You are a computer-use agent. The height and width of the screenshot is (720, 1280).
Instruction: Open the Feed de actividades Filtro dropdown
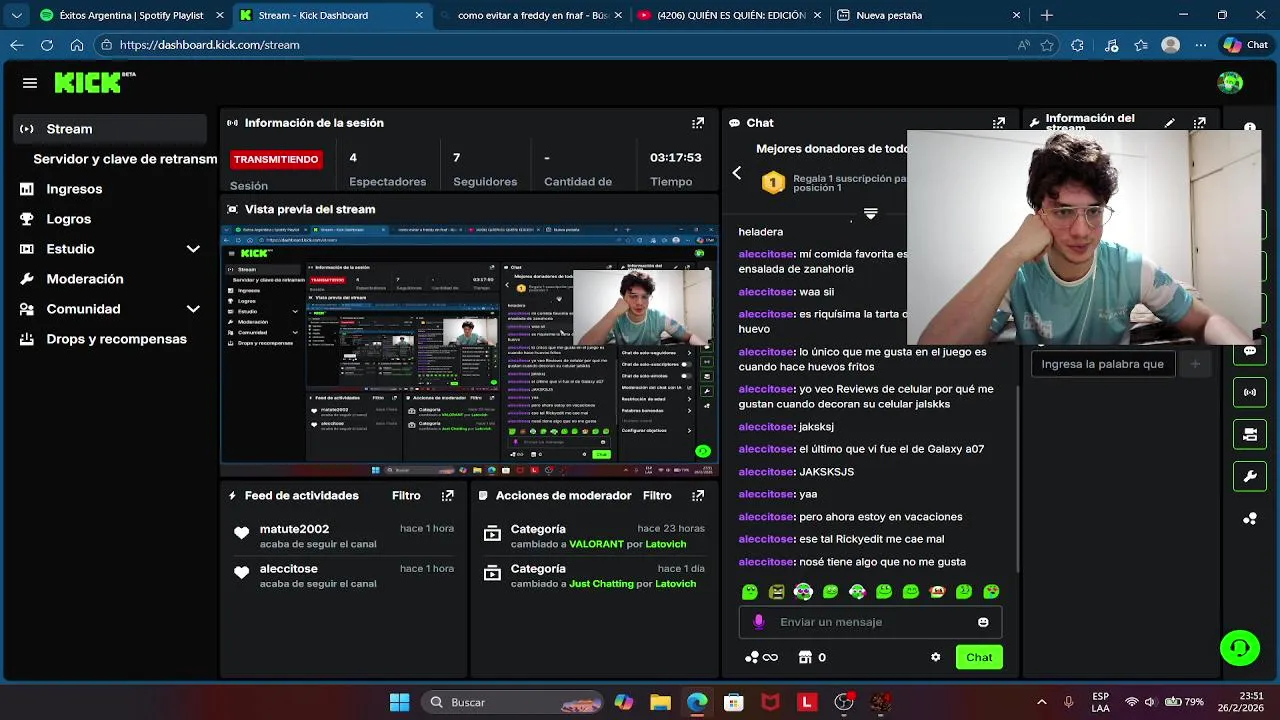click(x=406, y=496)
